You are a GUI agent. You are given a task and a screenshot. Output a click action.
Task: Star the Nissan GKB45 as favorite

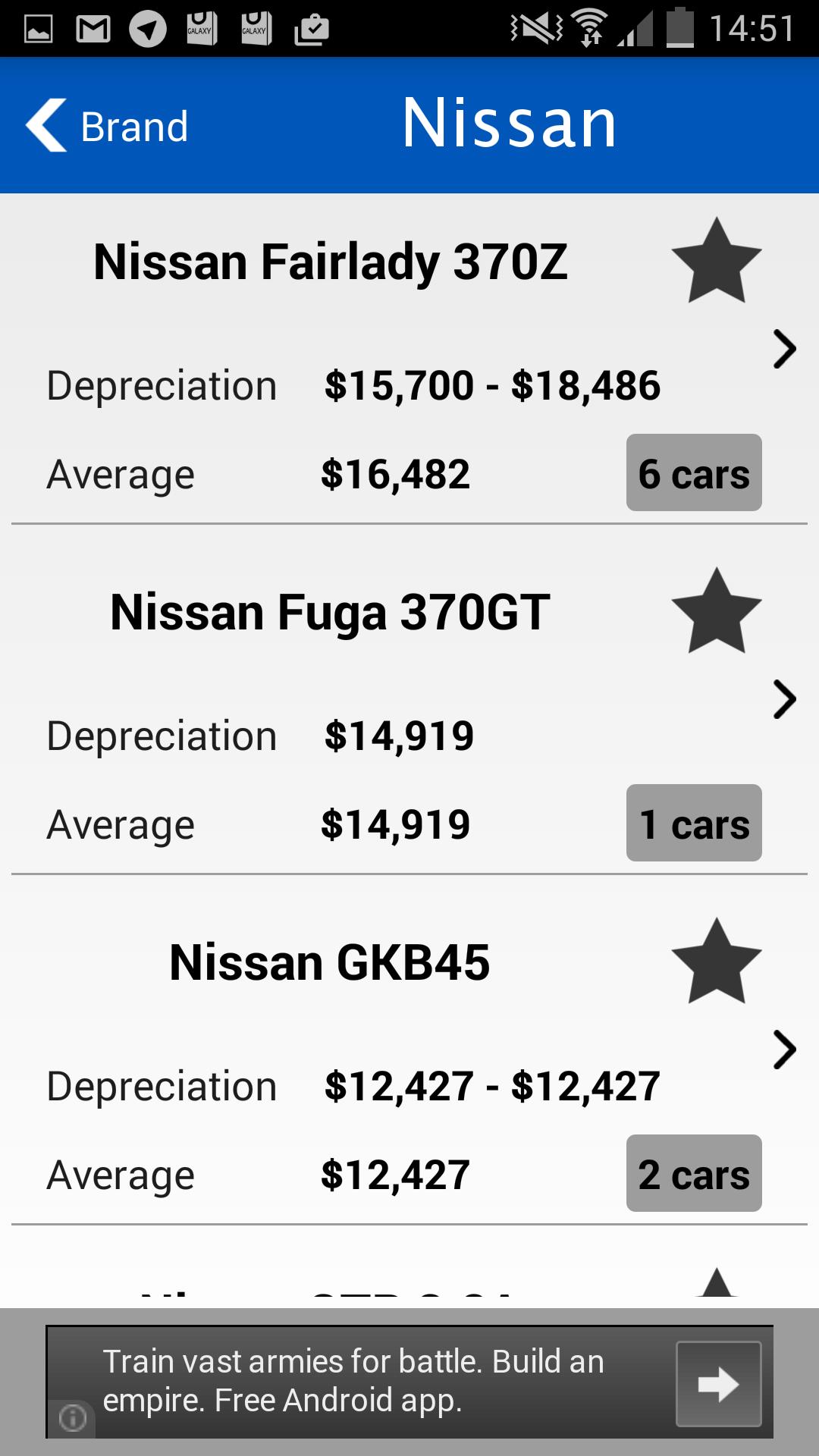coord(716,962)
